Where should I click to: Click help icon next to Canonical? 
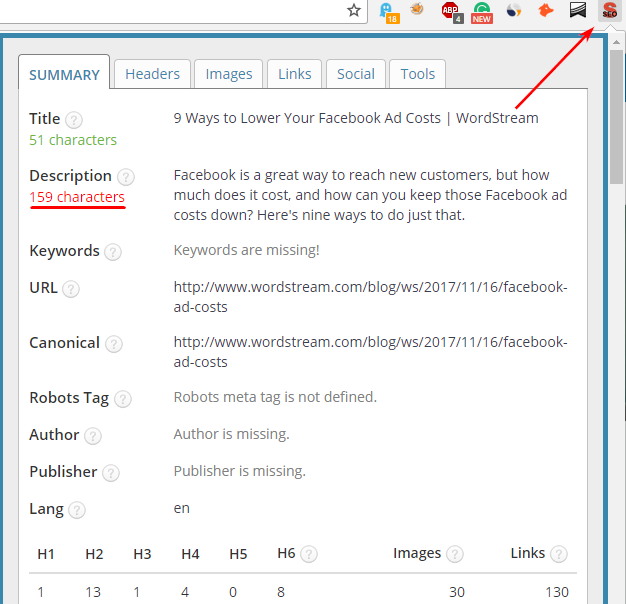pyautogui.click(x=114, y=344)
